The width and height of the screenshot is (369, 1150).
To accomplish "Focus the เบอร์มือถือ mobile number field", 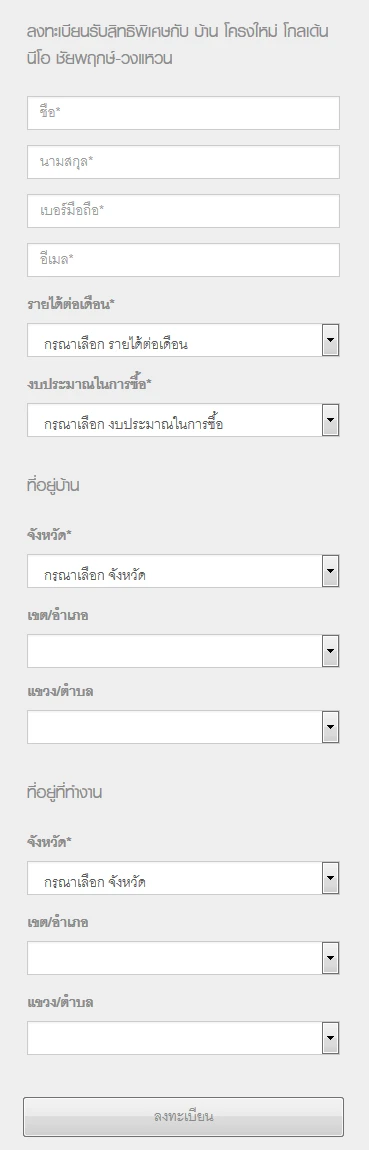I will coord(183,211).
